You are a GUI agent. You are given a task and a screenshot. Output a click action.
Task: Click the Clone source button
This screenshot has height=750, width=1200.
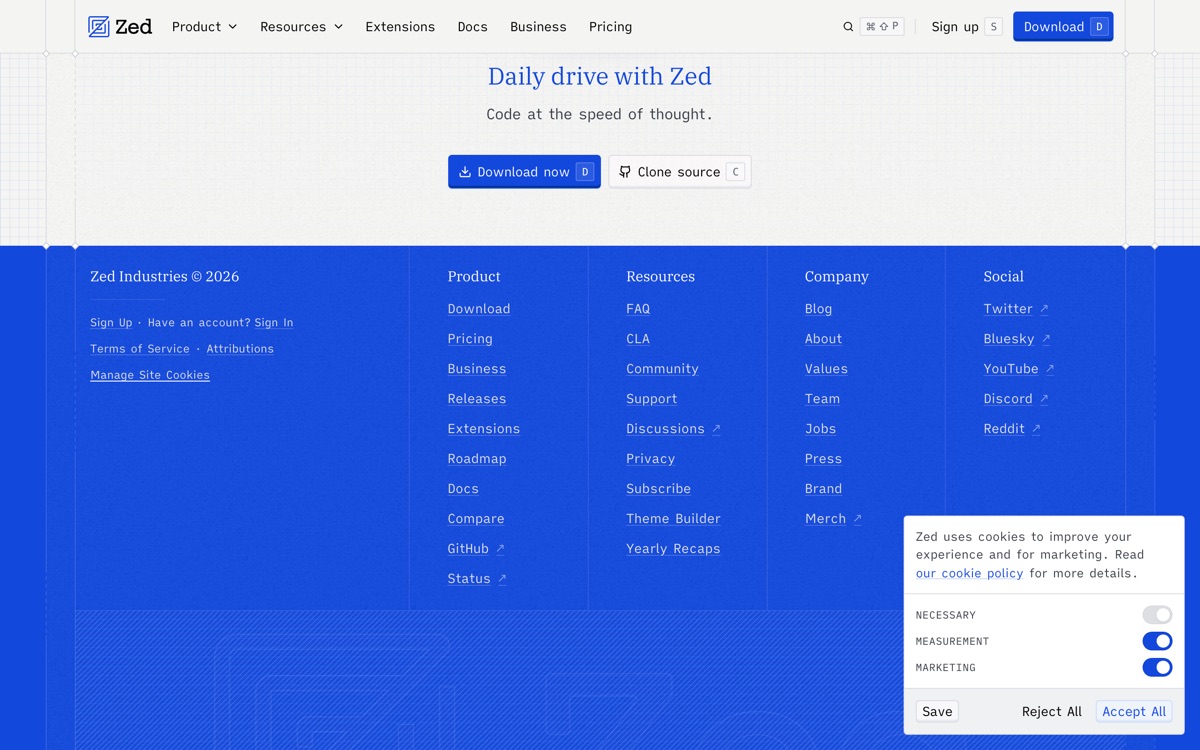tap(680, 172)
